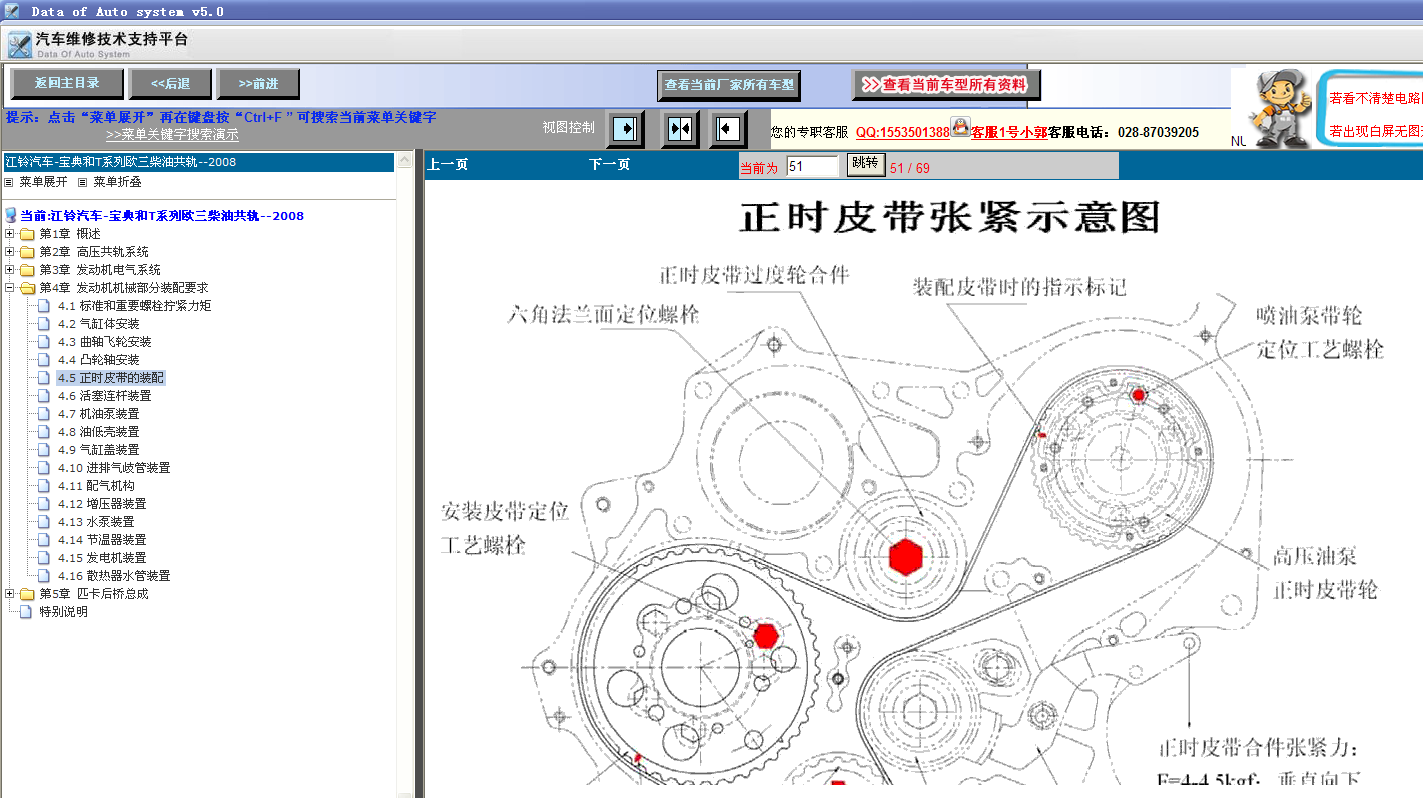
Task: Open 4.16 散热器水管装置 tree item
Action: [114, 576]
